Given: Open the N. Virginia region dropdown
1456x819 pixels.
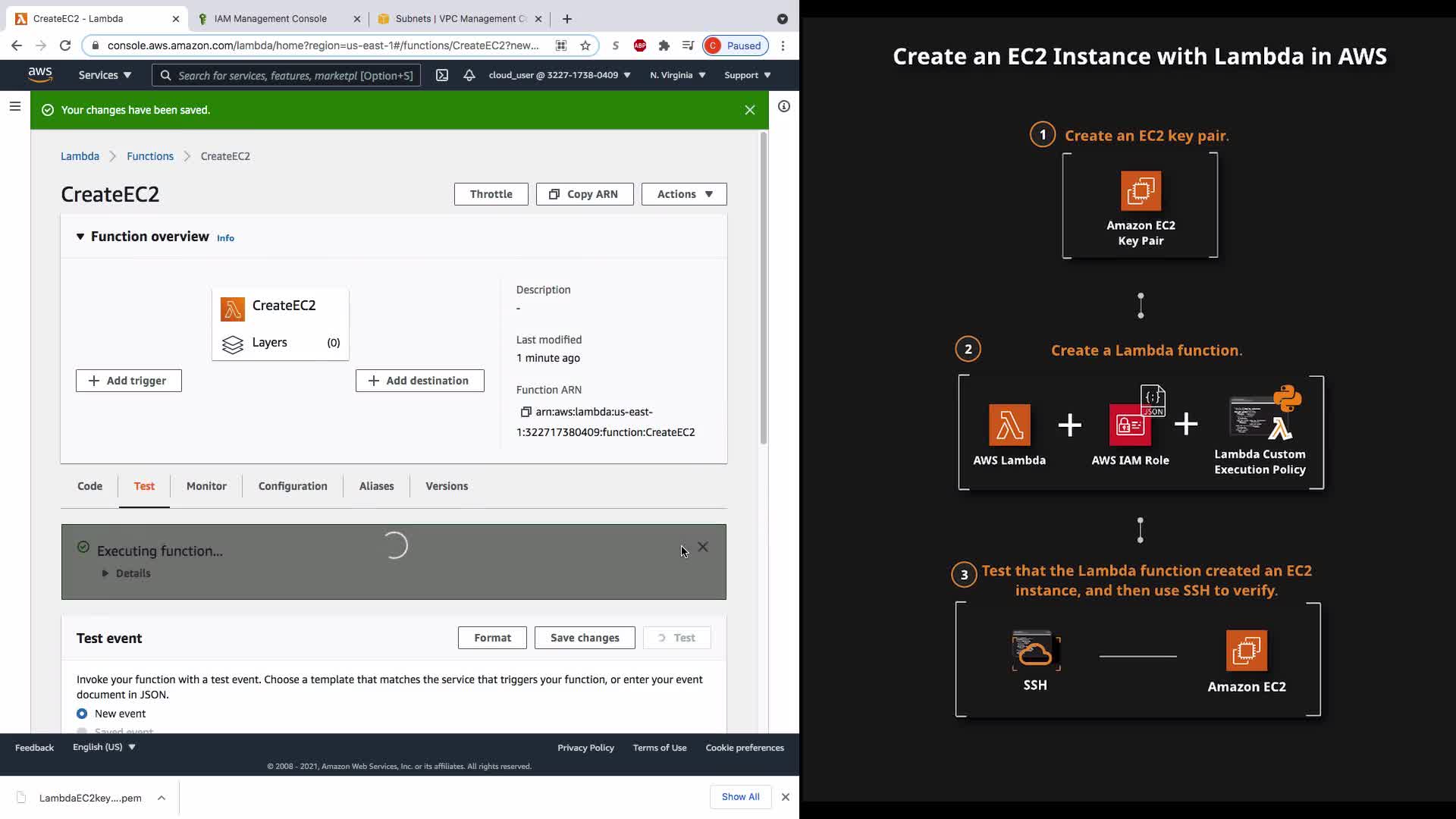Looking at the screenshot, I should coord(677,75).
